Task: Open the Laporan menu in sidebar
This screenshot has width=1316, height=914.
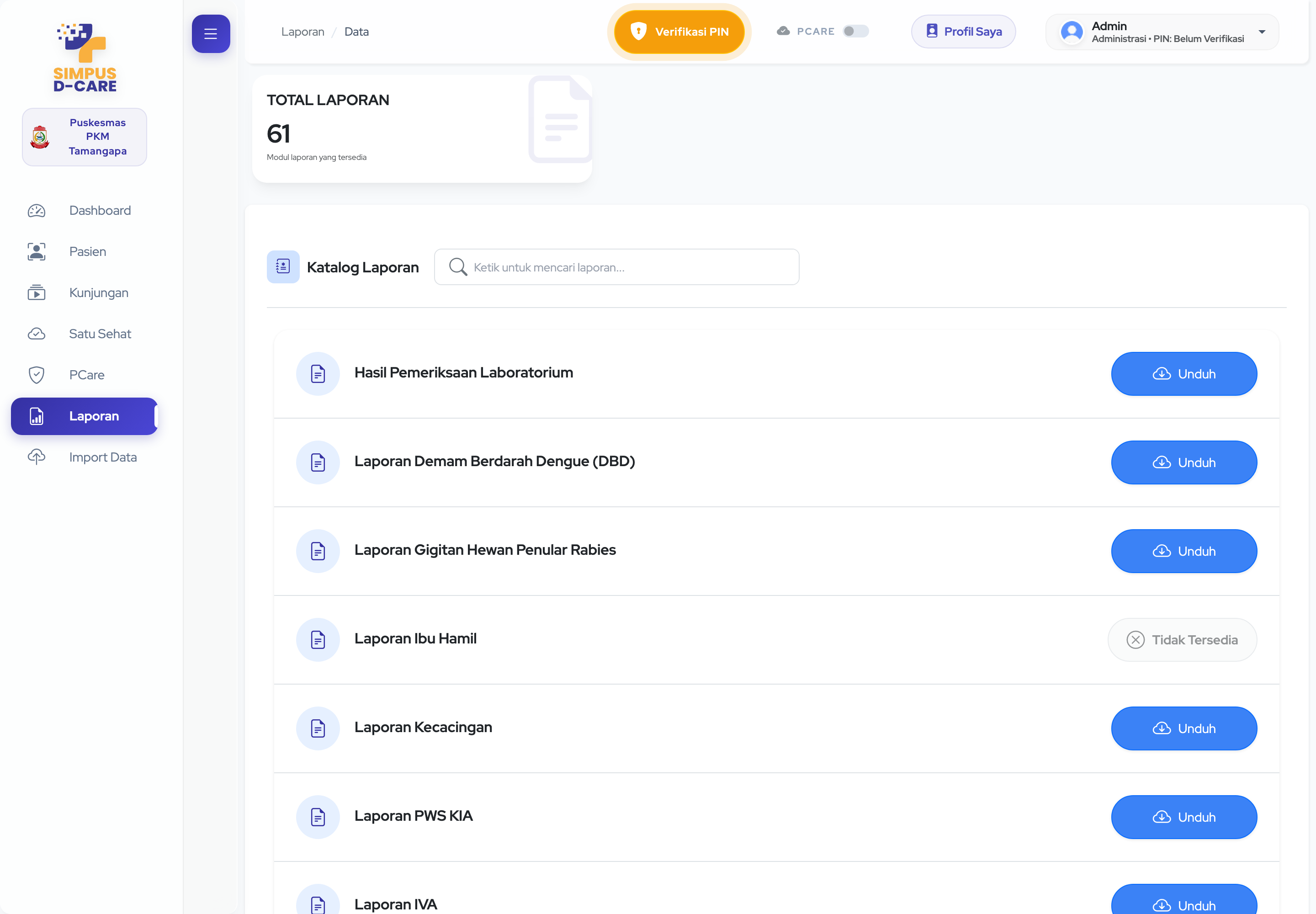Action: (84, 416)
